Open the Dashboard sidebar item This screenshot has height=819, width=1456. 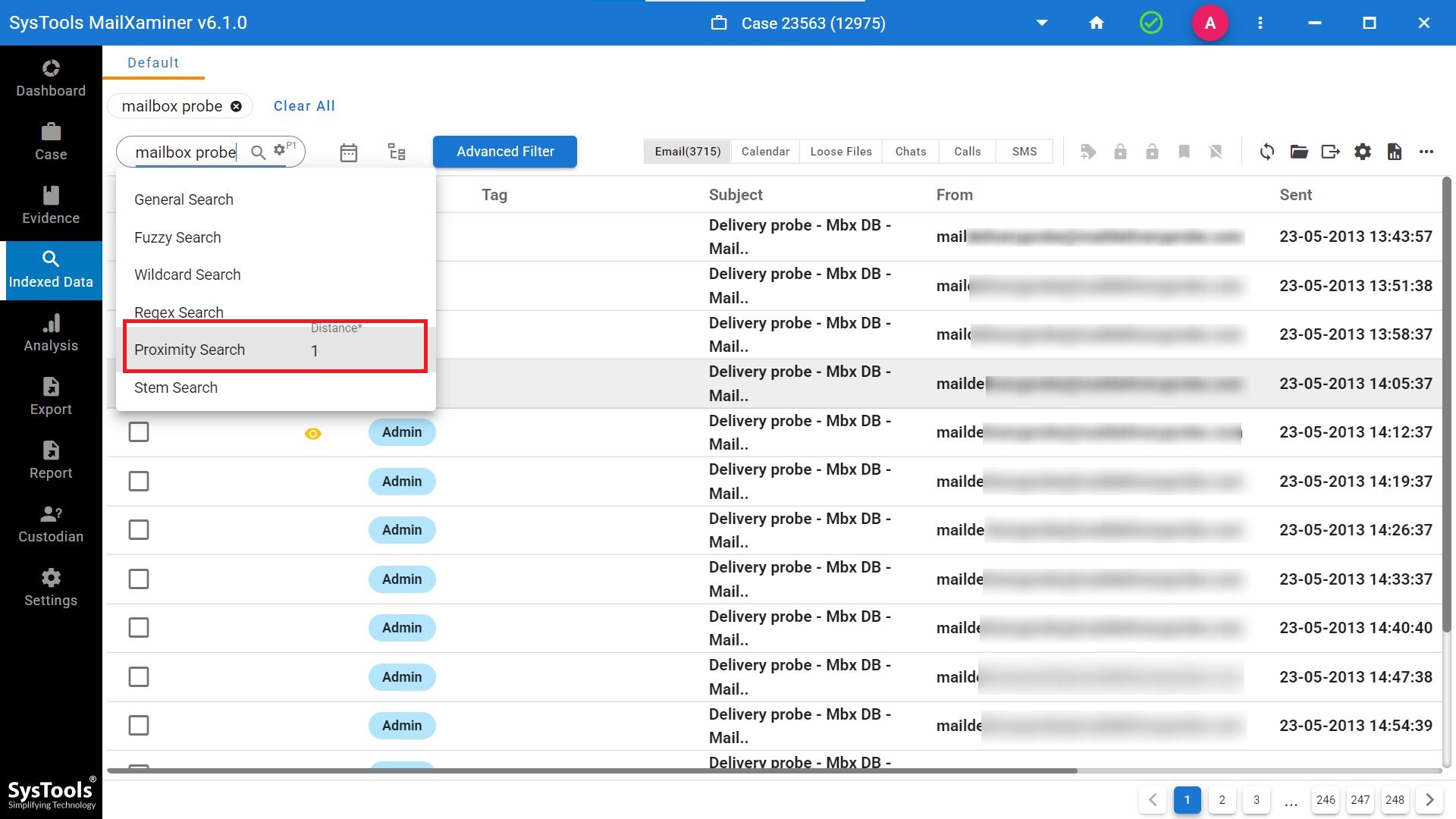(x=51, y=78)
